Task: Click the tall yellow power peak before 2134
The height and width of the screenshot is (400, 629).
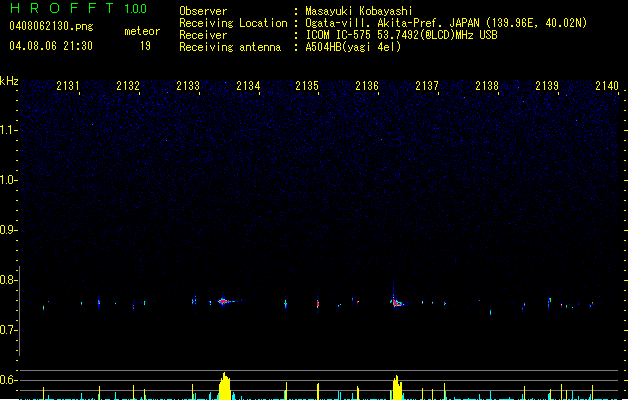Action: coord(225,386)
